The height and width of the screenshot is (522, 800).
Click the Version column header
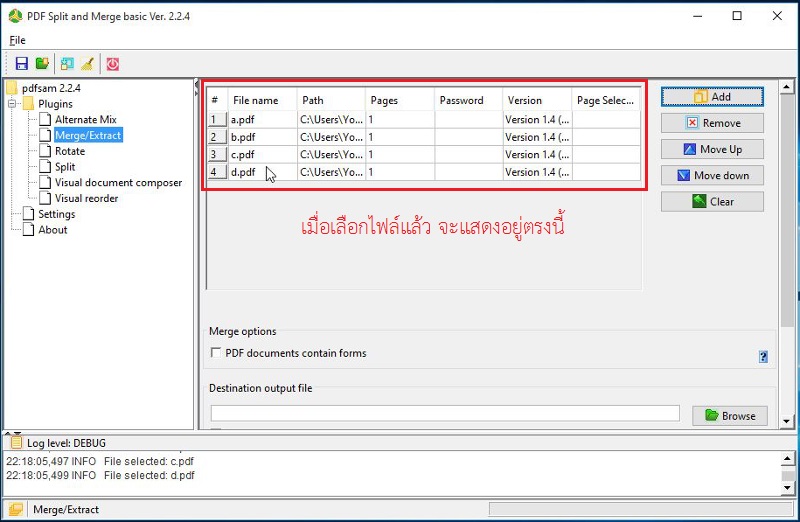(537, 100)
